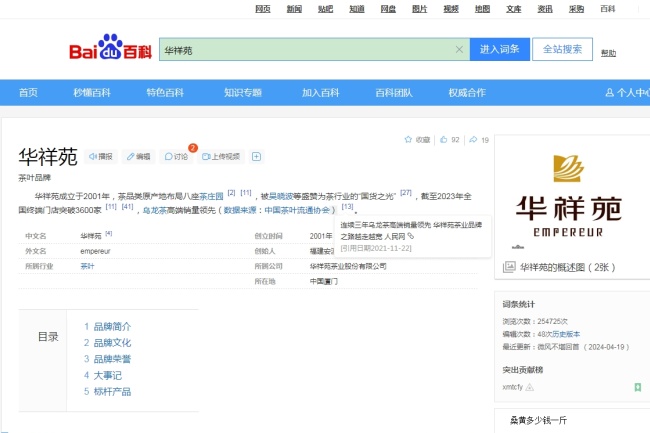
Task: Open 新闻 in the top navigation
Action: 294,9
